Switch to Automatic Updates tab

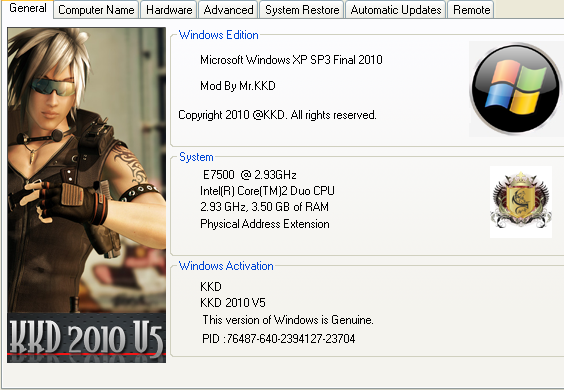click(x=396, y=10)
